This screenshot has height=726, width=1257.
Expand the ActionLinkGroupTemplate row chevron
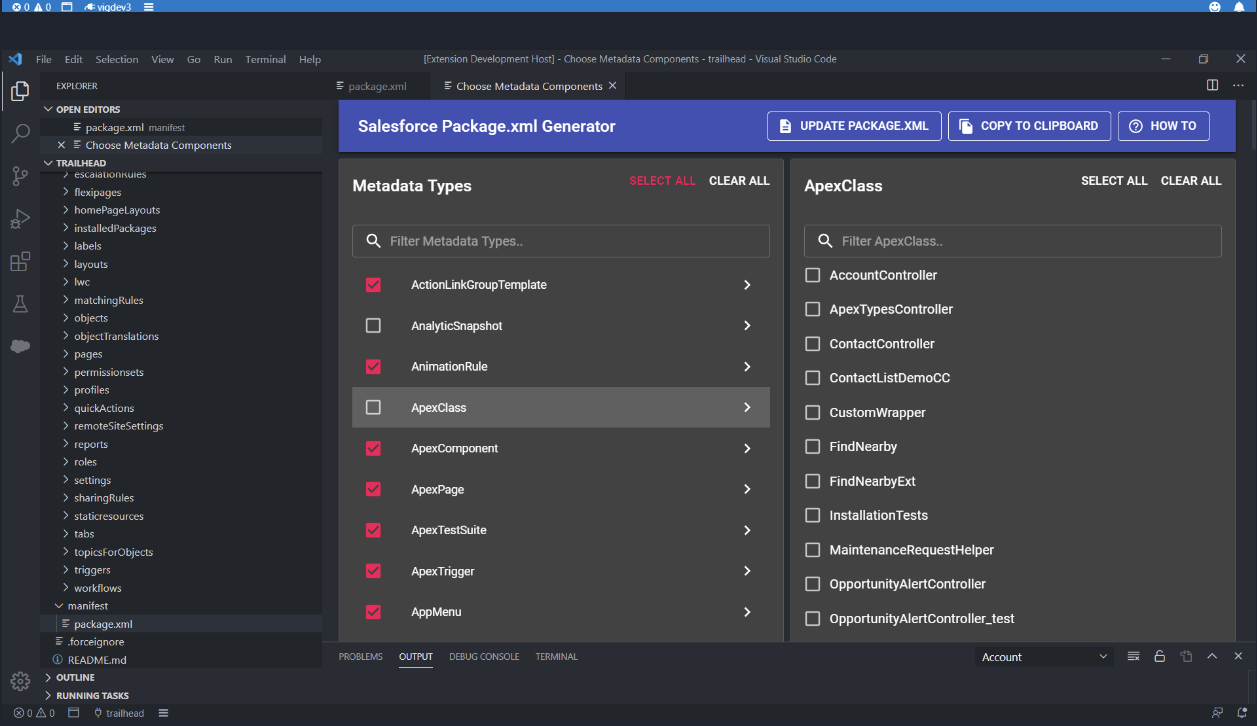pyautogui.click(x=747, y=285)
